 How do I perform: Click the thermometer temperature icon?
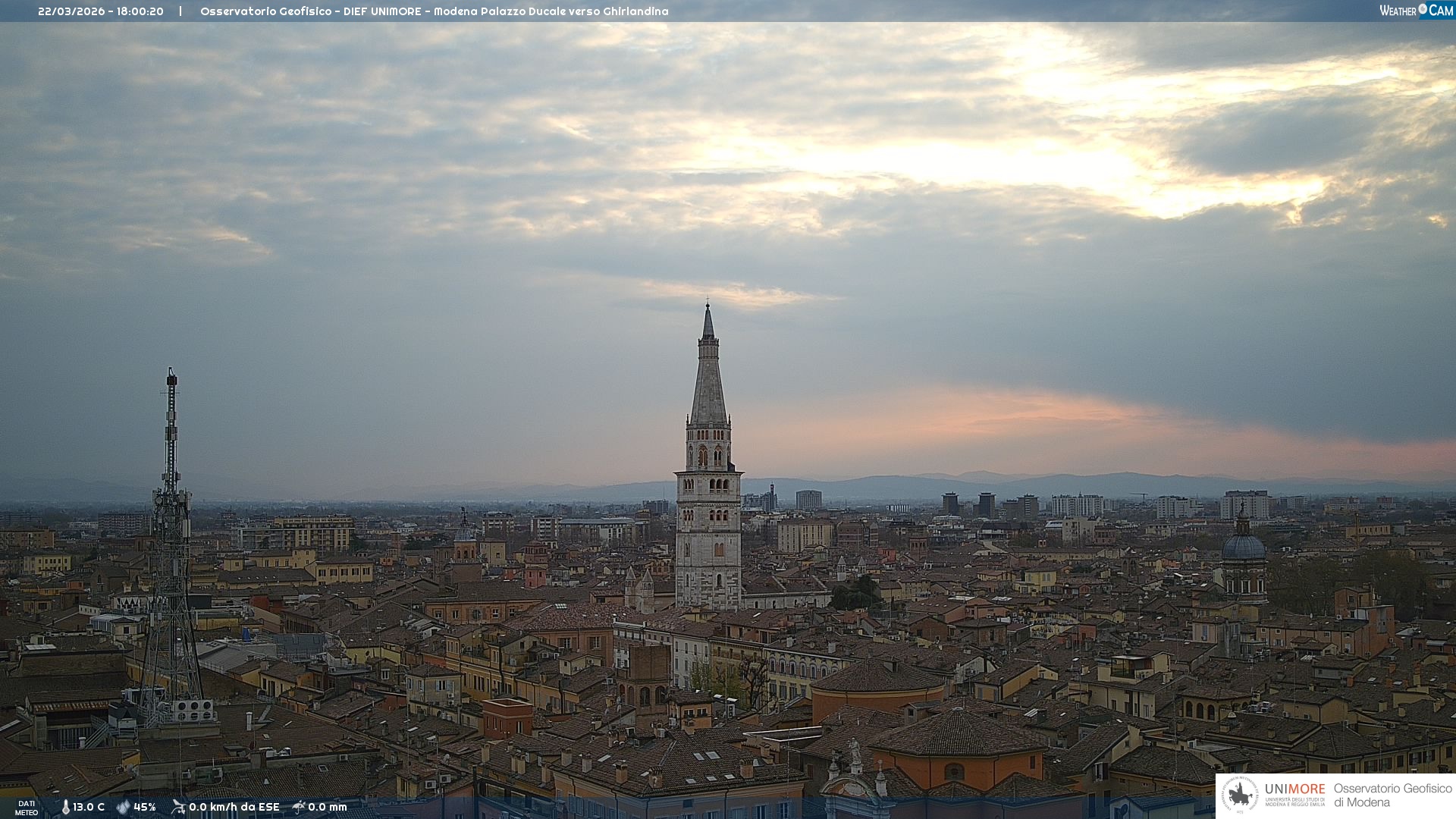(x=65, y=807)
